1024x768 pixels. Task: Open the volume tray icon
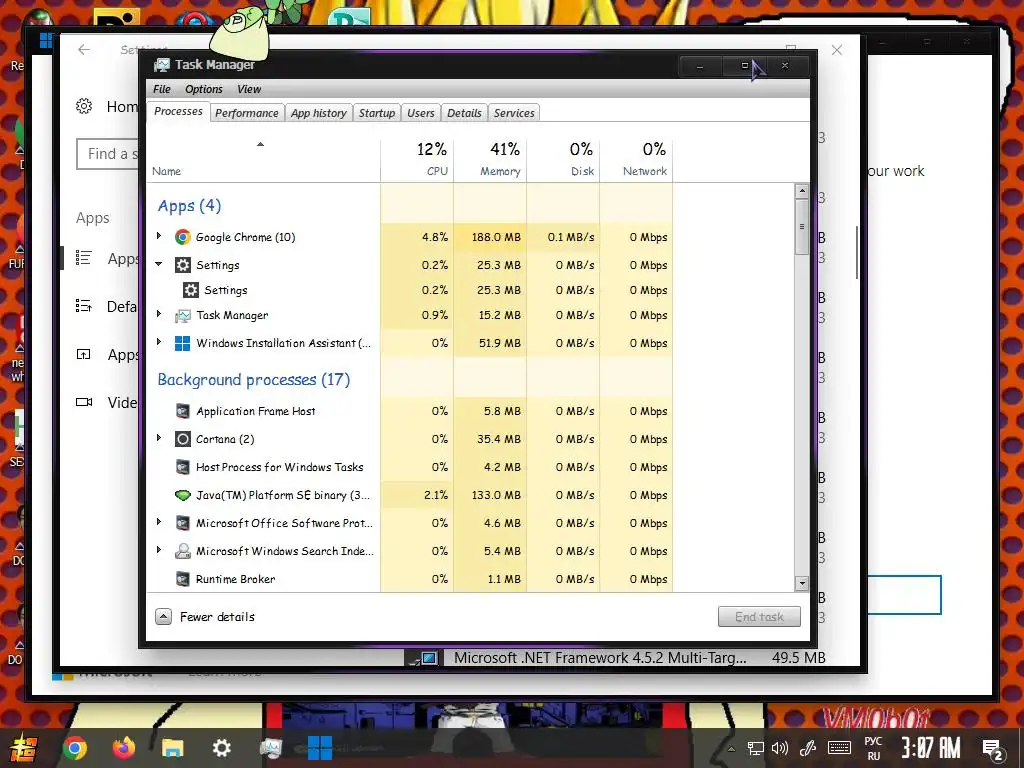[x=780, y=748]
